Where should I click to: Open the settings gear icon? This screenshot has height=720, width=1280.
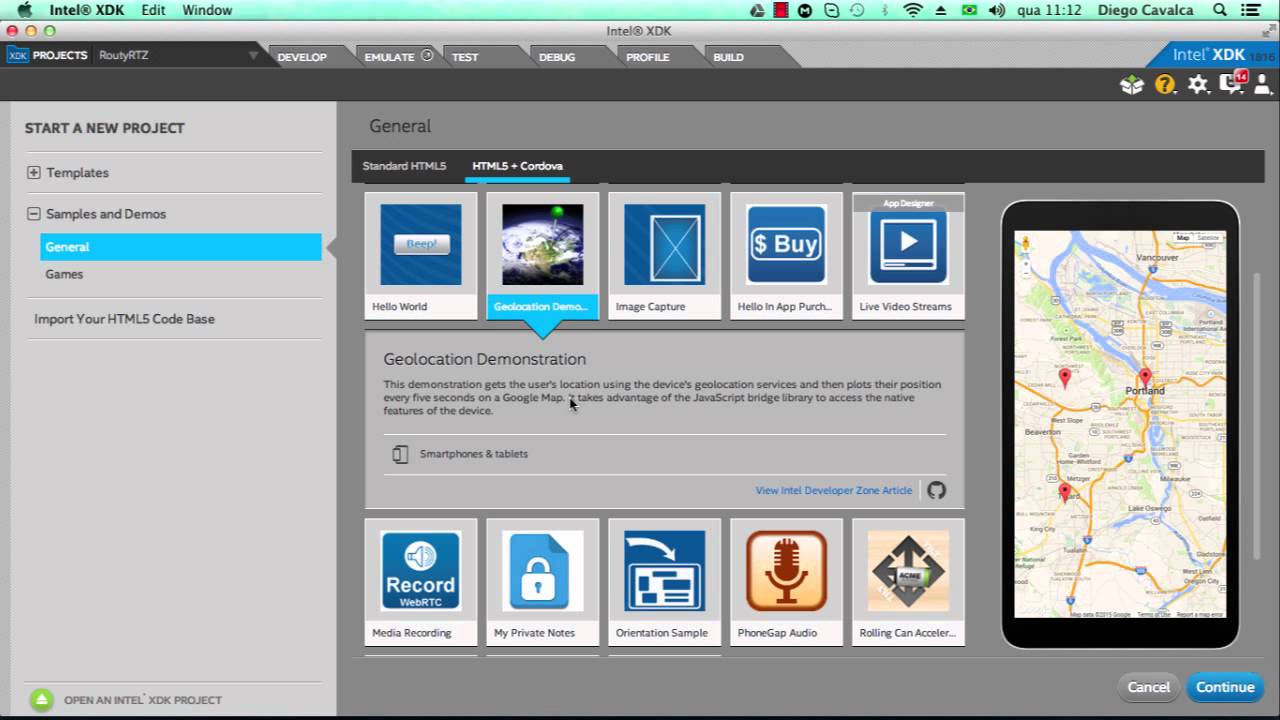coord(1198,85)
